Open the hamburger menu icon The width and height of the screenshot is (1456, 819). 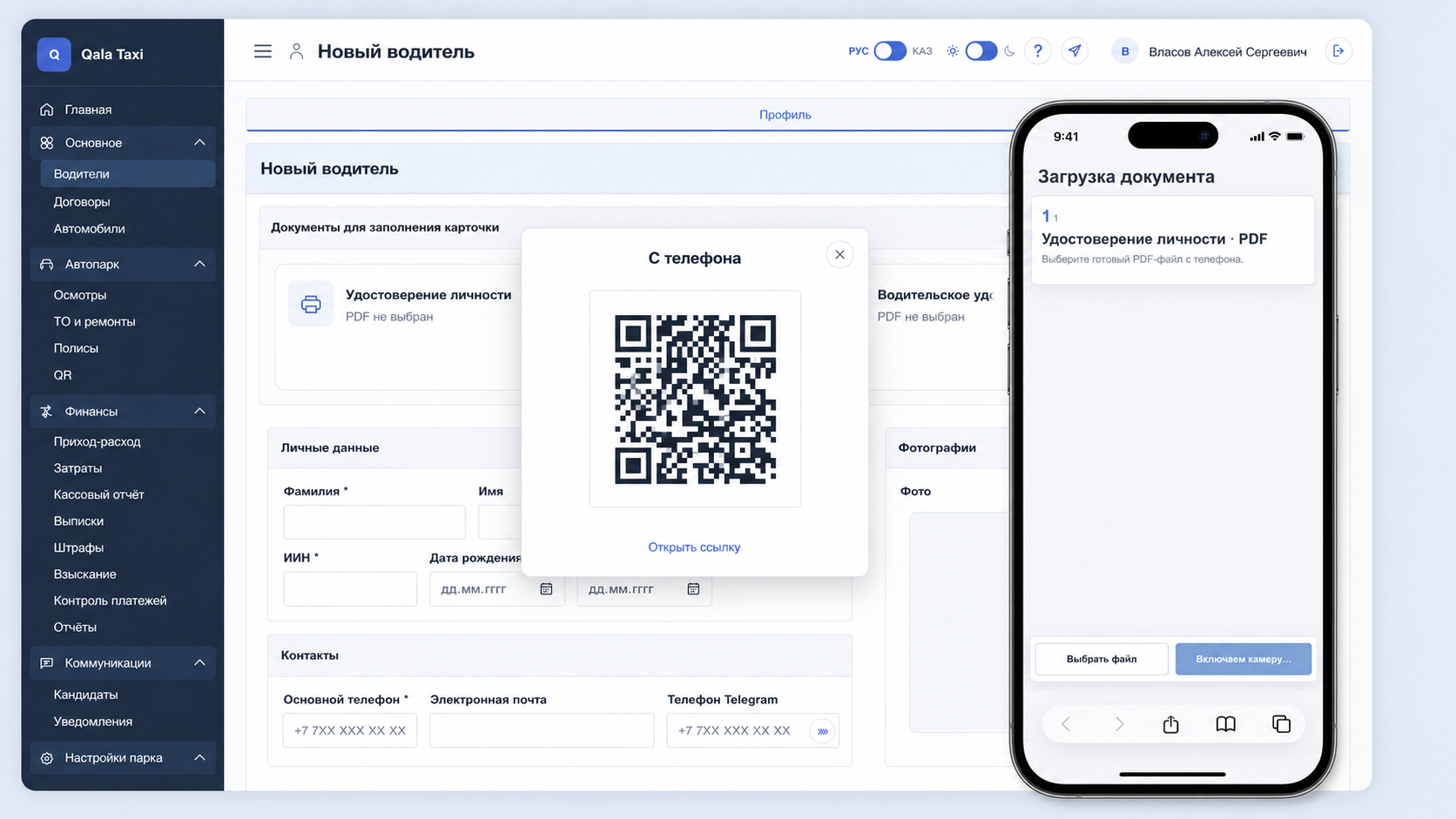(x=263, y=51)
